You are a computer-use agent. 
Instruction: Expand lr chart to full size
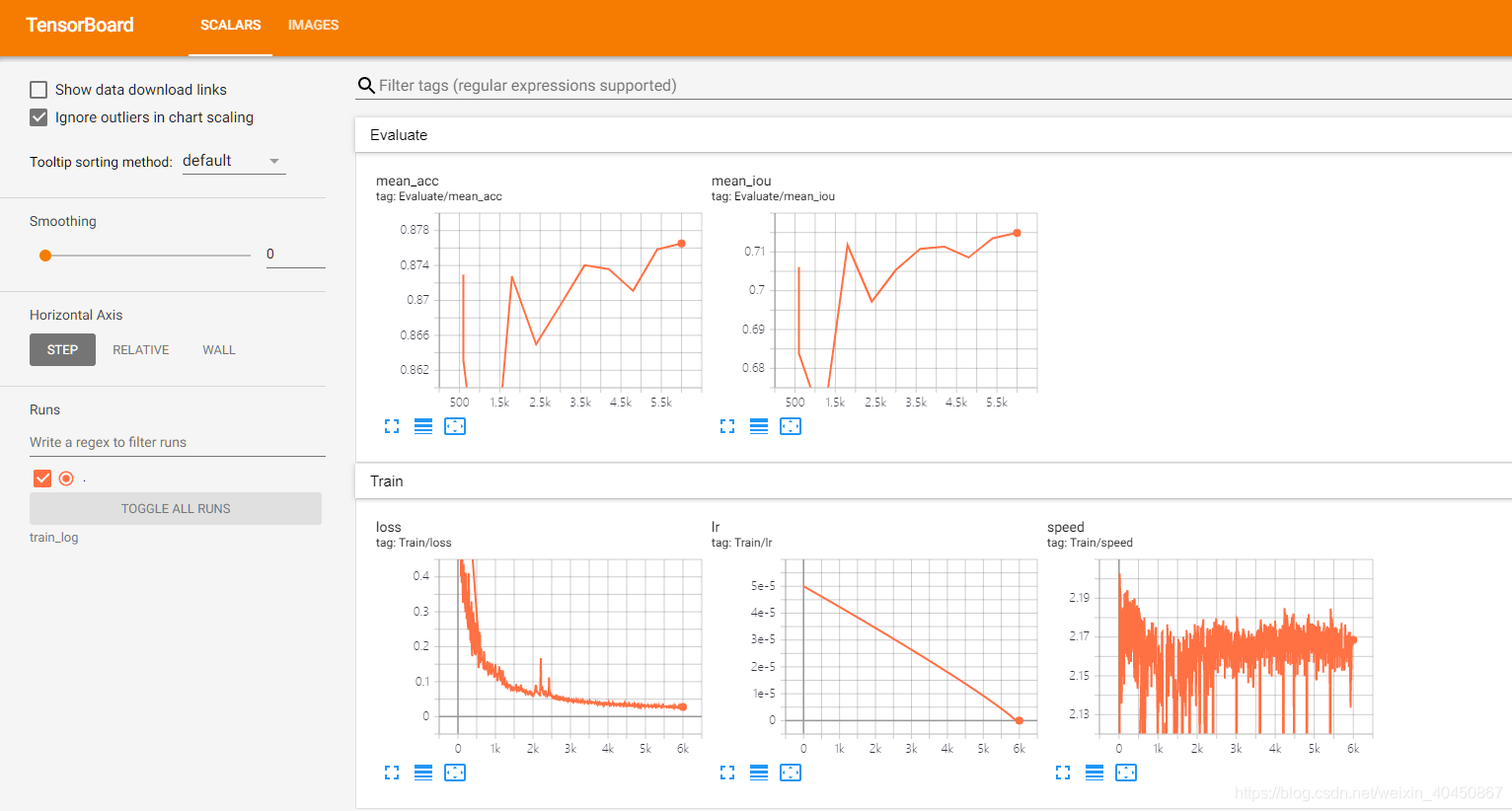(x=727, y=773)
